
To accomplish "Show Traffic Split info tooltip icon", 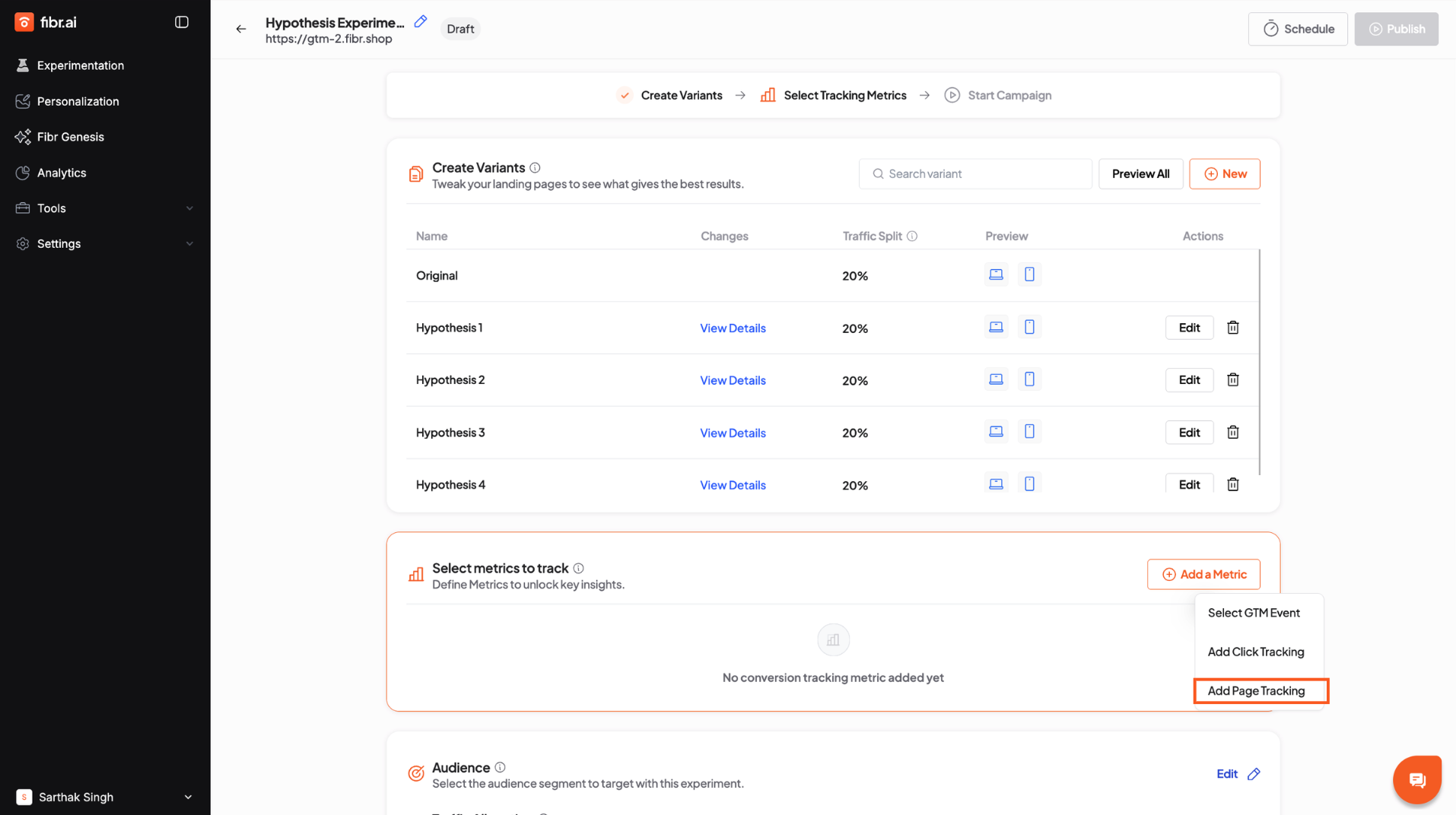I will pyautogui.click(x=912, y=236).
